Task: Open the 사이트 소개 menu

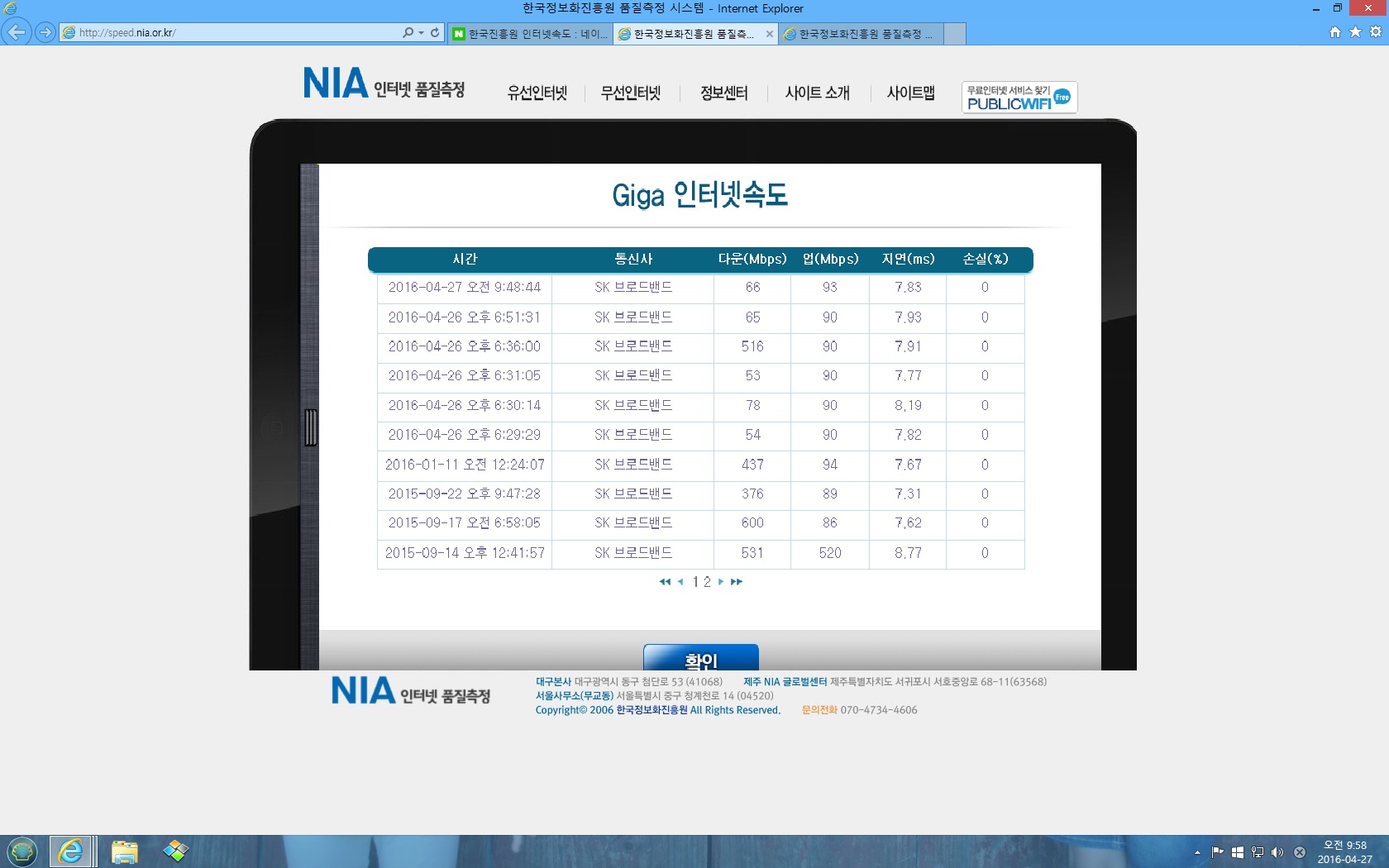Action: point(818,93)
